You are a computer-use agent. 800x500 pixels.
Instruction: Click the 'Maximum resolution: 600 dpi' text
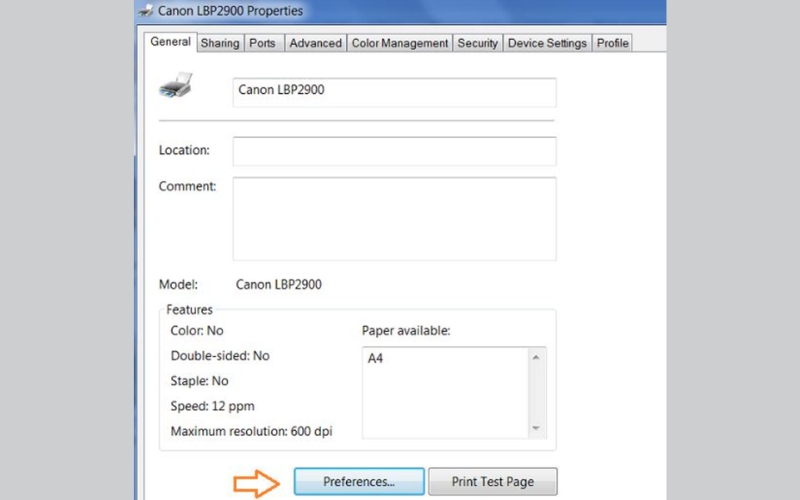click(x=252, y=431)
